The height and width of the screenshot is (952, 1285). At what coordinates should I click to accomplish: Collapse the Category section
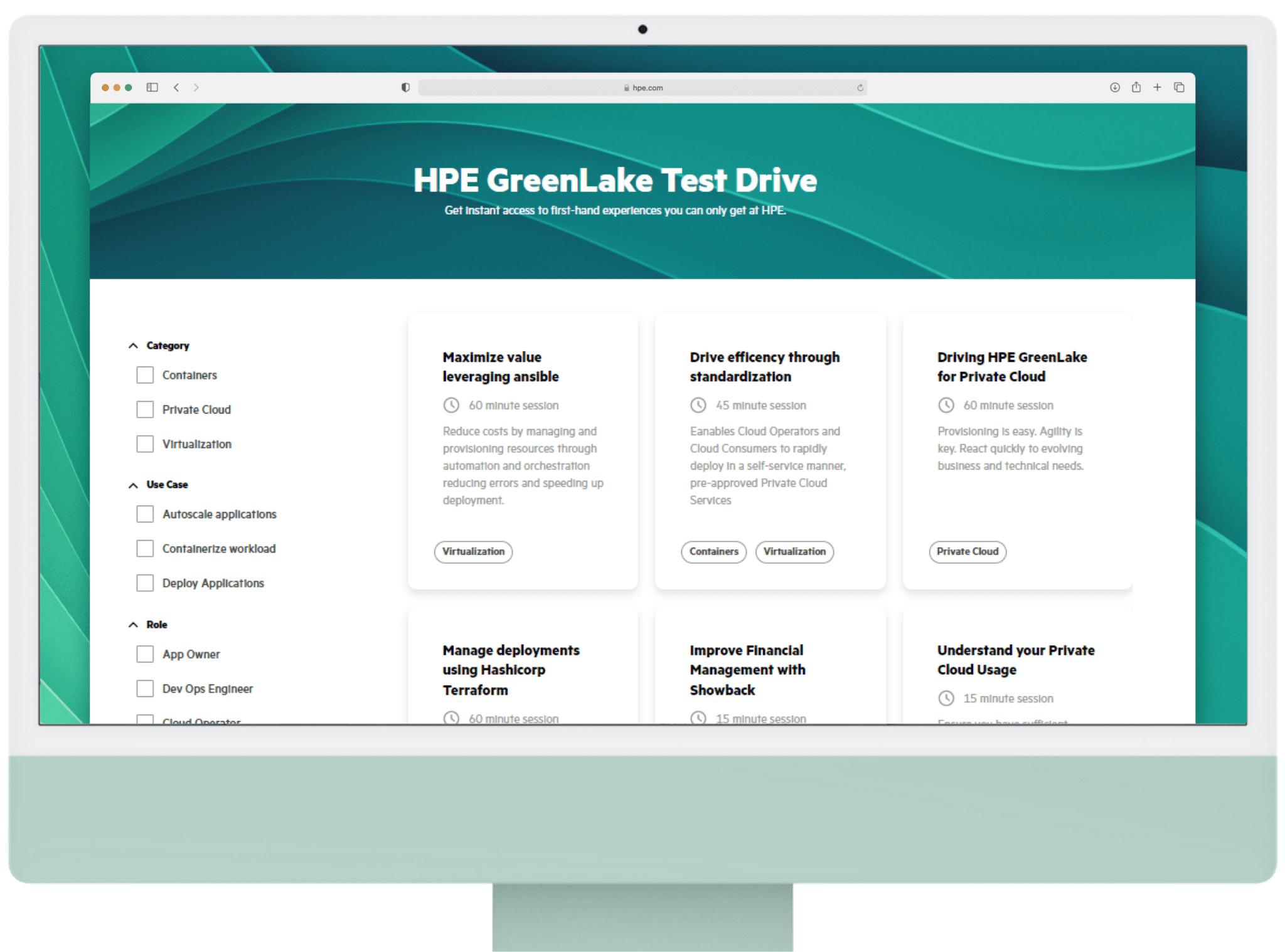pos(132,344)
